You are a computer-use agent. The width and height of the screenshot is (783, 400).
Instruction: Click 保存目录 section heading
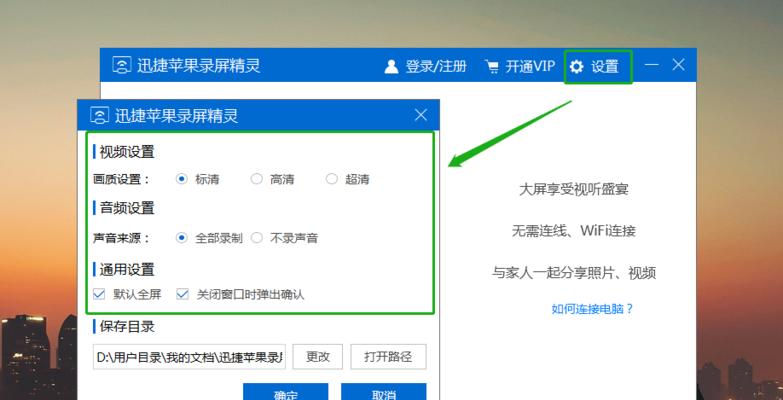(x=127, y=327)
